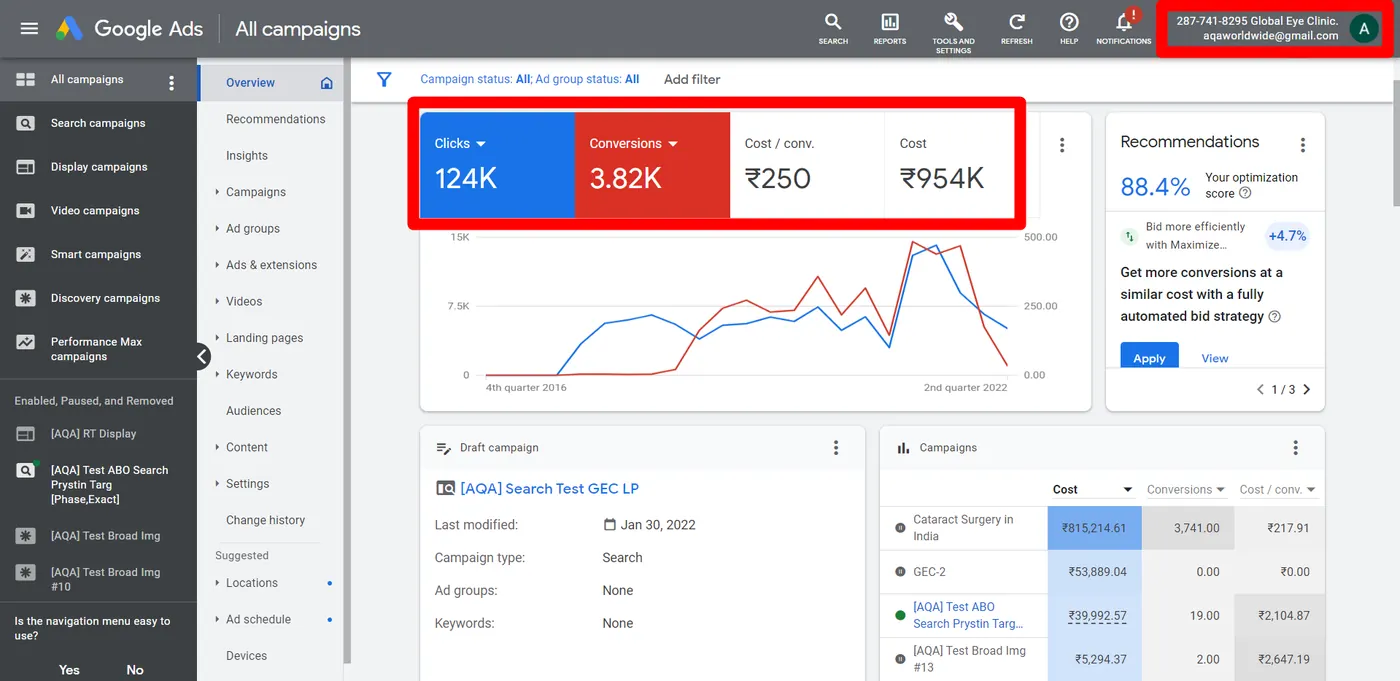Open [AQA] RT Display campaign in sidebar

pos(98,434)
